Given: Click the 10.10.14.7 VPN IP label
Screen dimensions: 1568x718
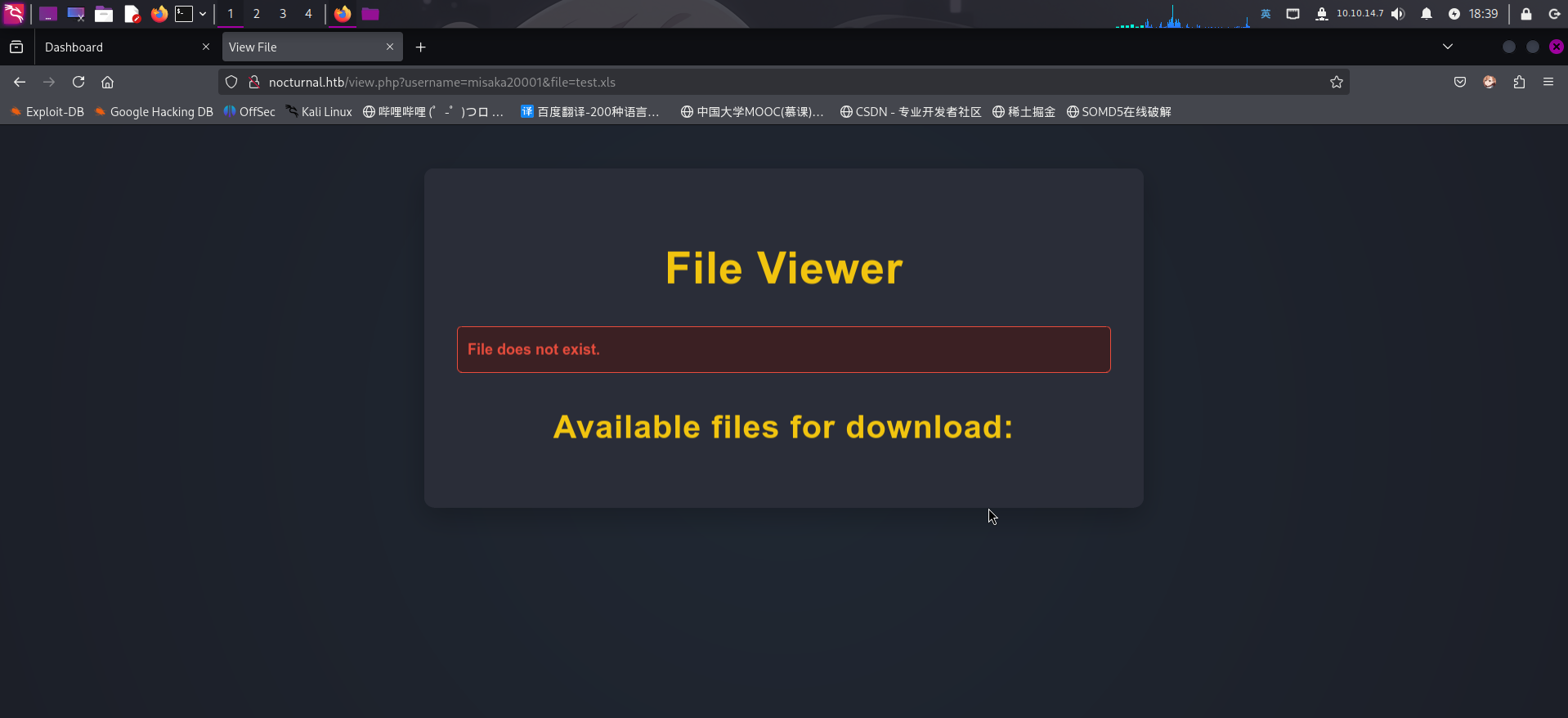Looking at the screenshot, I should (x=1360, y=13).
